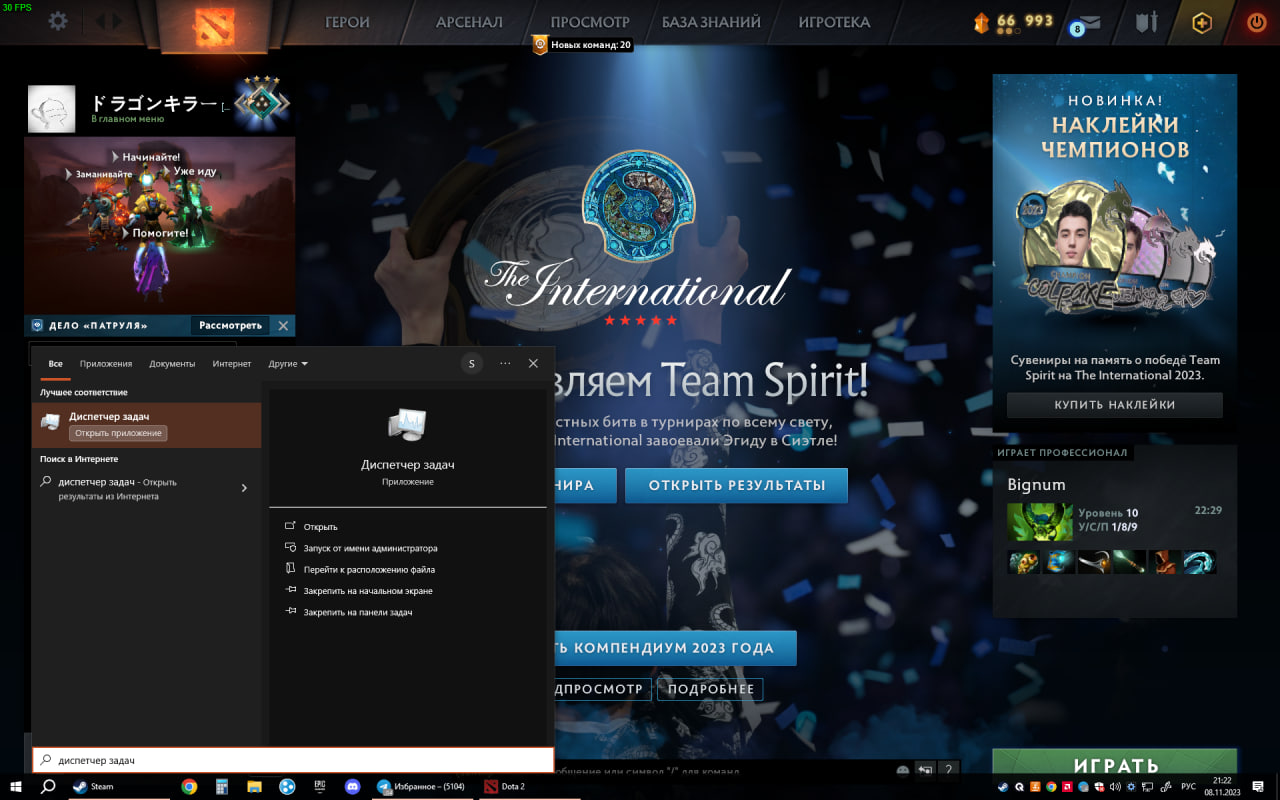Click the search field containing диспетчер задач
Screen dimensions: 1280x800
pyautogui.click(x=293, y=760)
